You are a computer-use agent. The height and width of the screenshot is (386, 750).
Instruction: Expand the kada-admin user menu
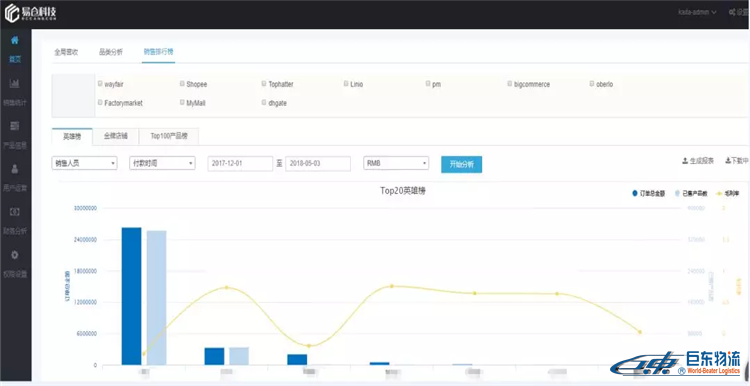697,11
